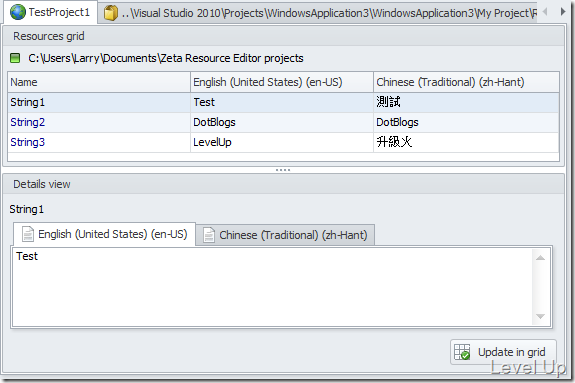Click the details text box scroll up arrow
Image resolution: width=575 pixels, height=383 pixels.
(540, 258)
